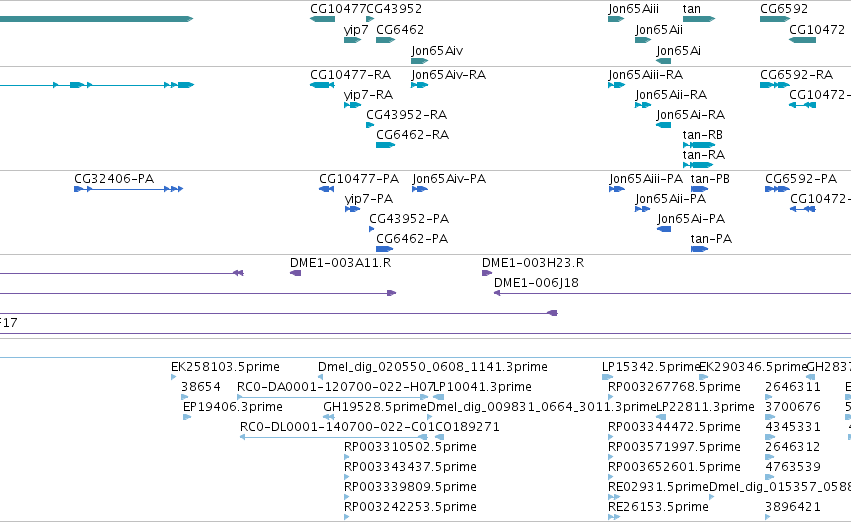Click the 4763539 feature label

(792, 467)
